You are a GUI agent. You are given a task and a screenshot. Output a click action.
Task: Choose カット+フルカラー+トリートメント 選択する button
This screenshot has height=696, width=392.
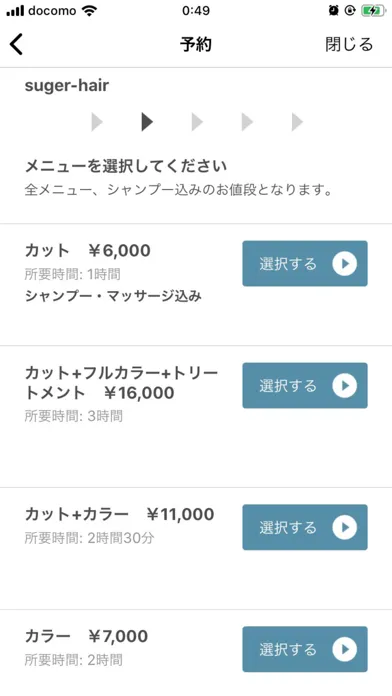(x=305, y=385)
